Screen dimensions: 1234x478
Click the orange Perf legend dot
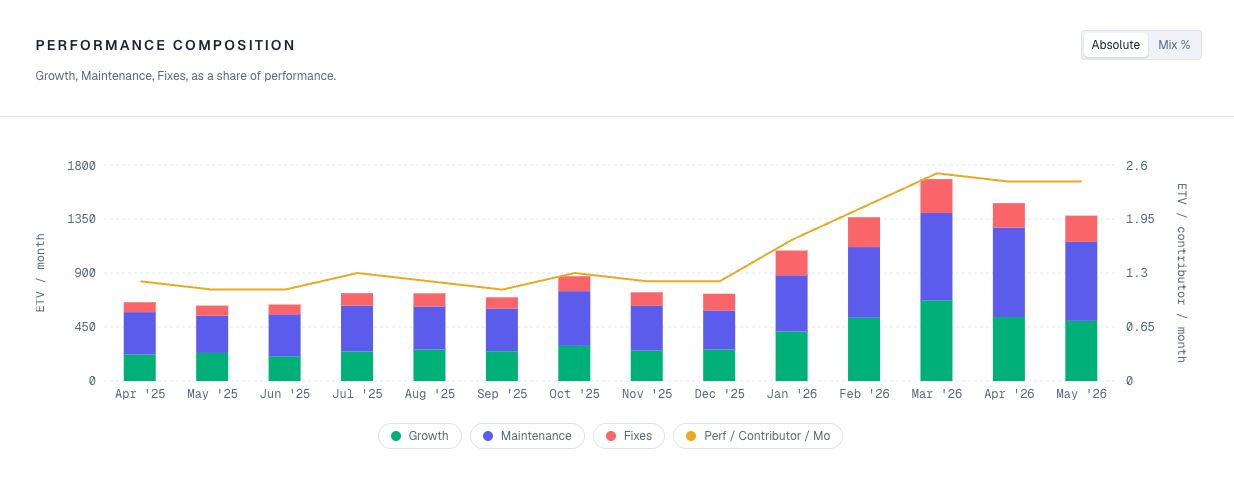tap(691, 436)
